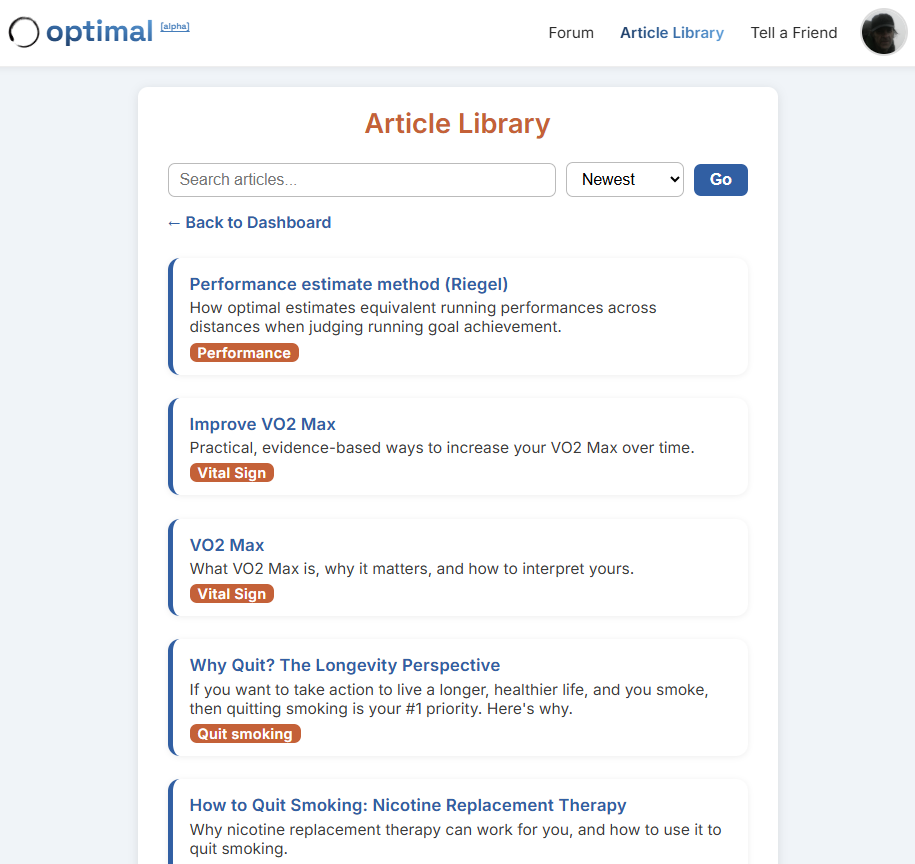915x864 pixels.
Task: Switch to the Forum section
Action: 570,32
